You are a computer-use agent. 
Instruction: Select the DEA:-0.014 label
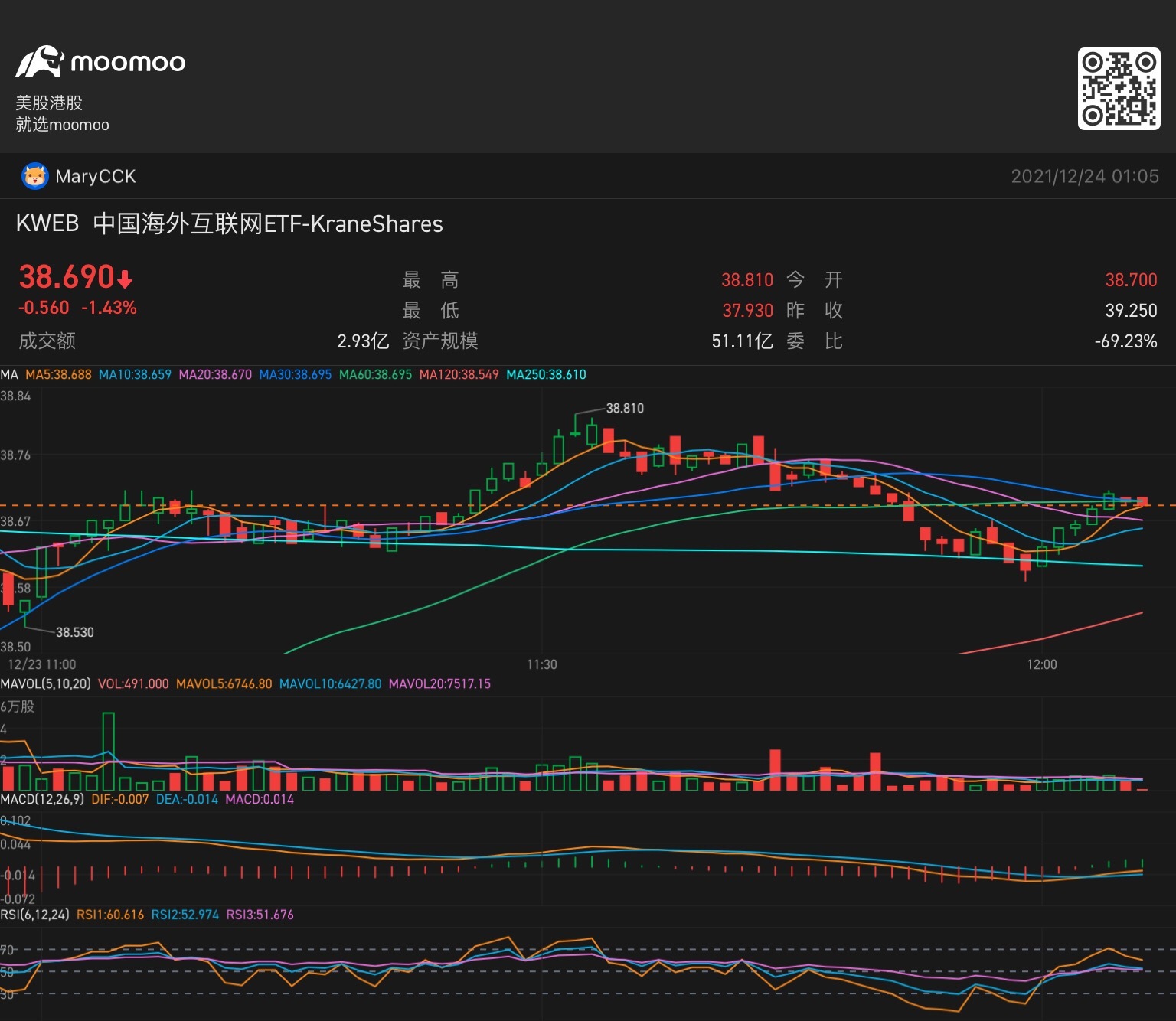[187, 800]
